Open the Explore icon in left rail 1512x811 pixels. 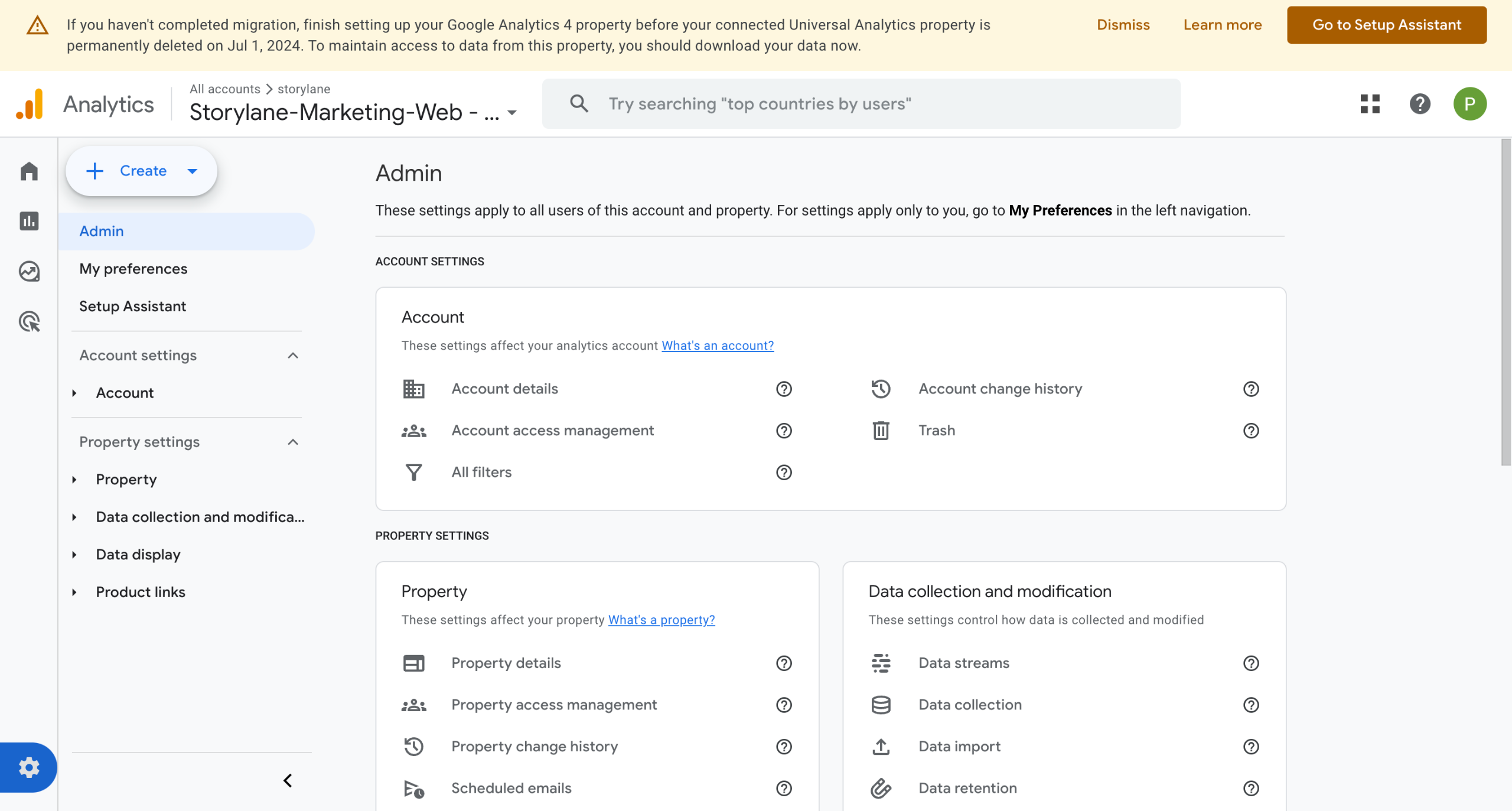click(x=29, y=272)
